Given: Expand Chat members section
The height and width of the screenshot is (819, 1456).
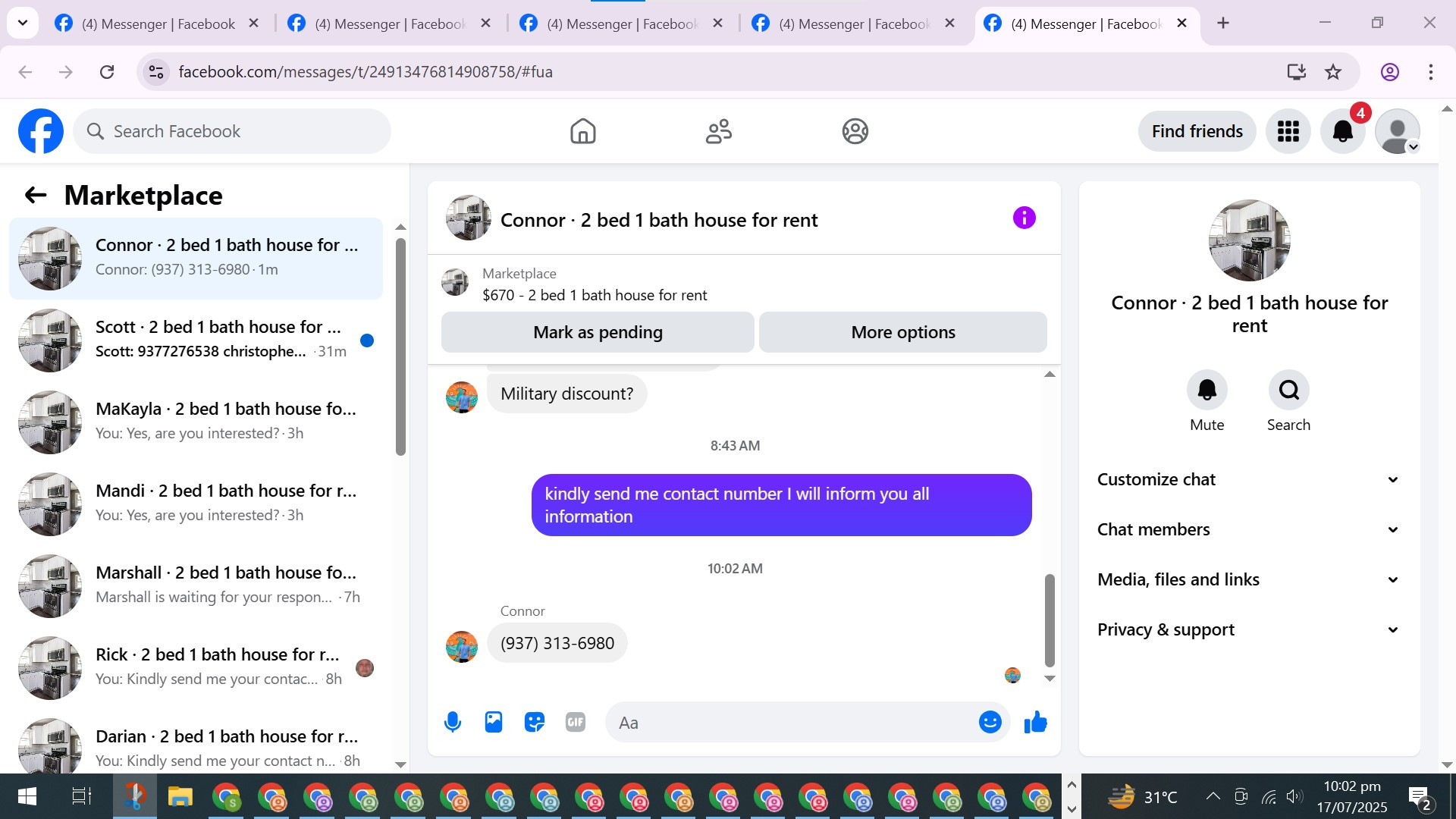Looking at the screenshot, I should pyautogui.click(x=1249, y=529).
